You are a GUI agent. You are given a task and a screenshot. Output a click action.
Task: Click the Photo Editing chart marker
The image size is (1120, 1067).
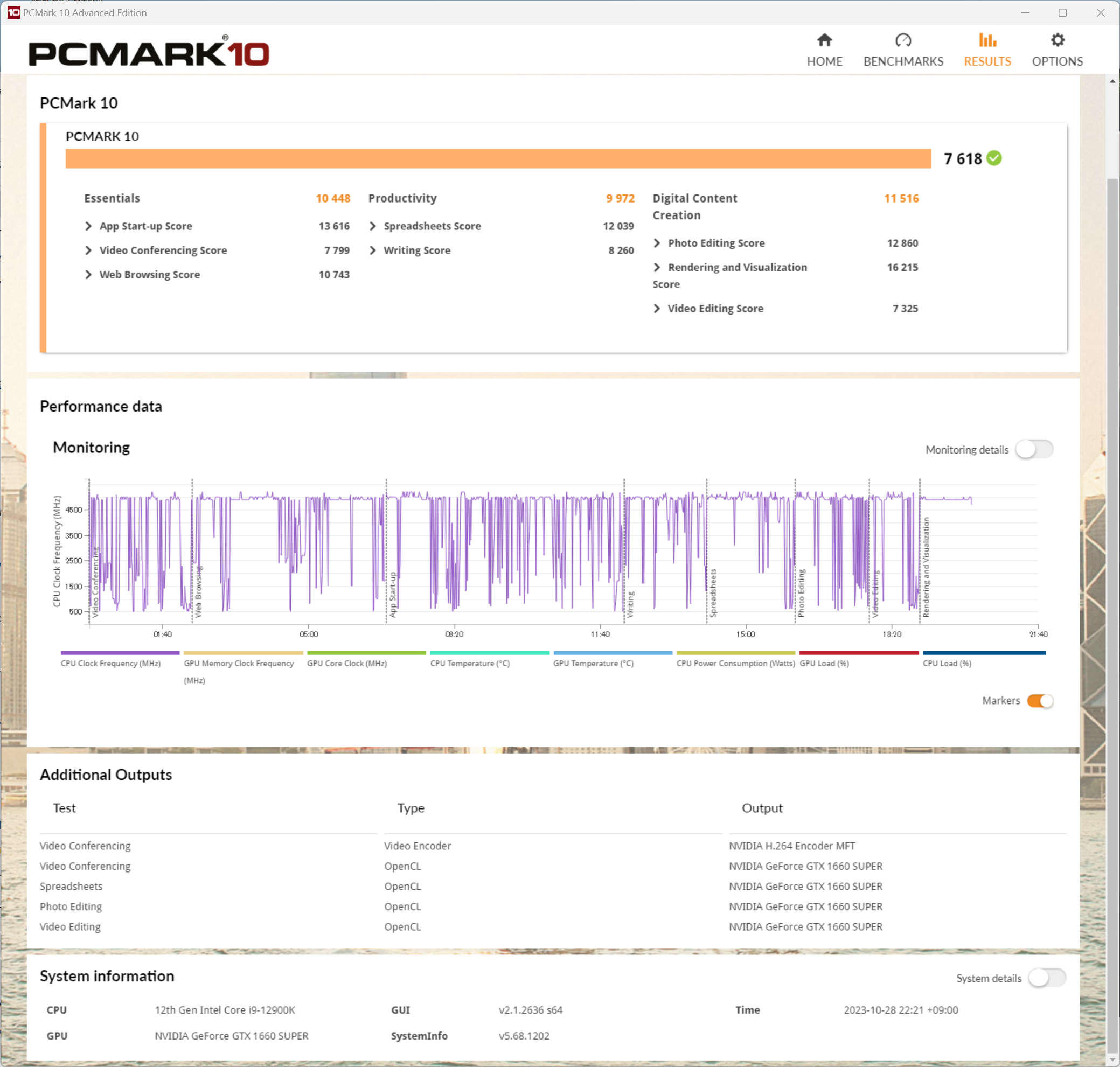coord(801,593)
